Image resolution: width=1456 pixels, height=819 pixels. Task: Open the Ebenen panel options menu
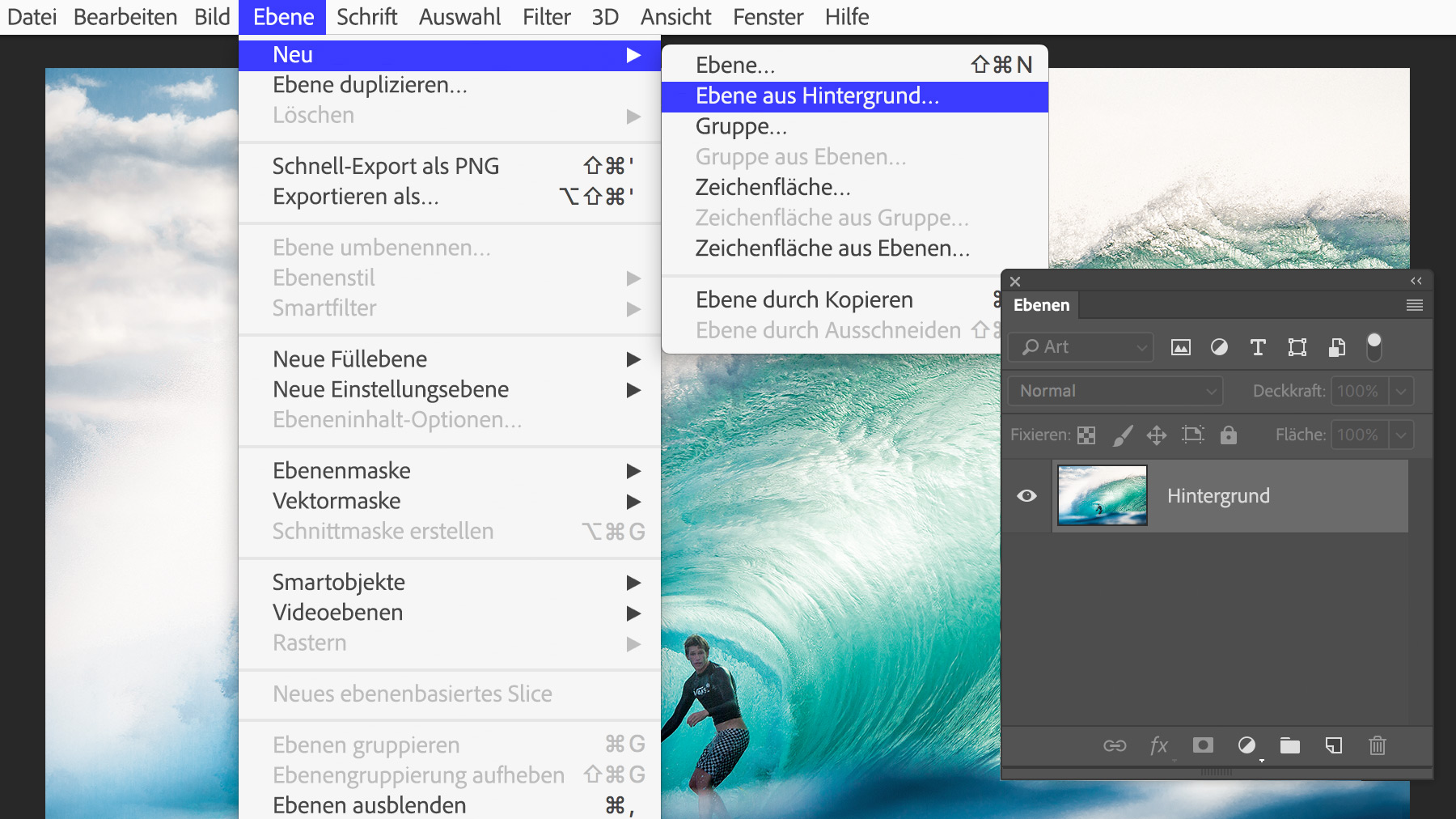tap(1415, 305)
